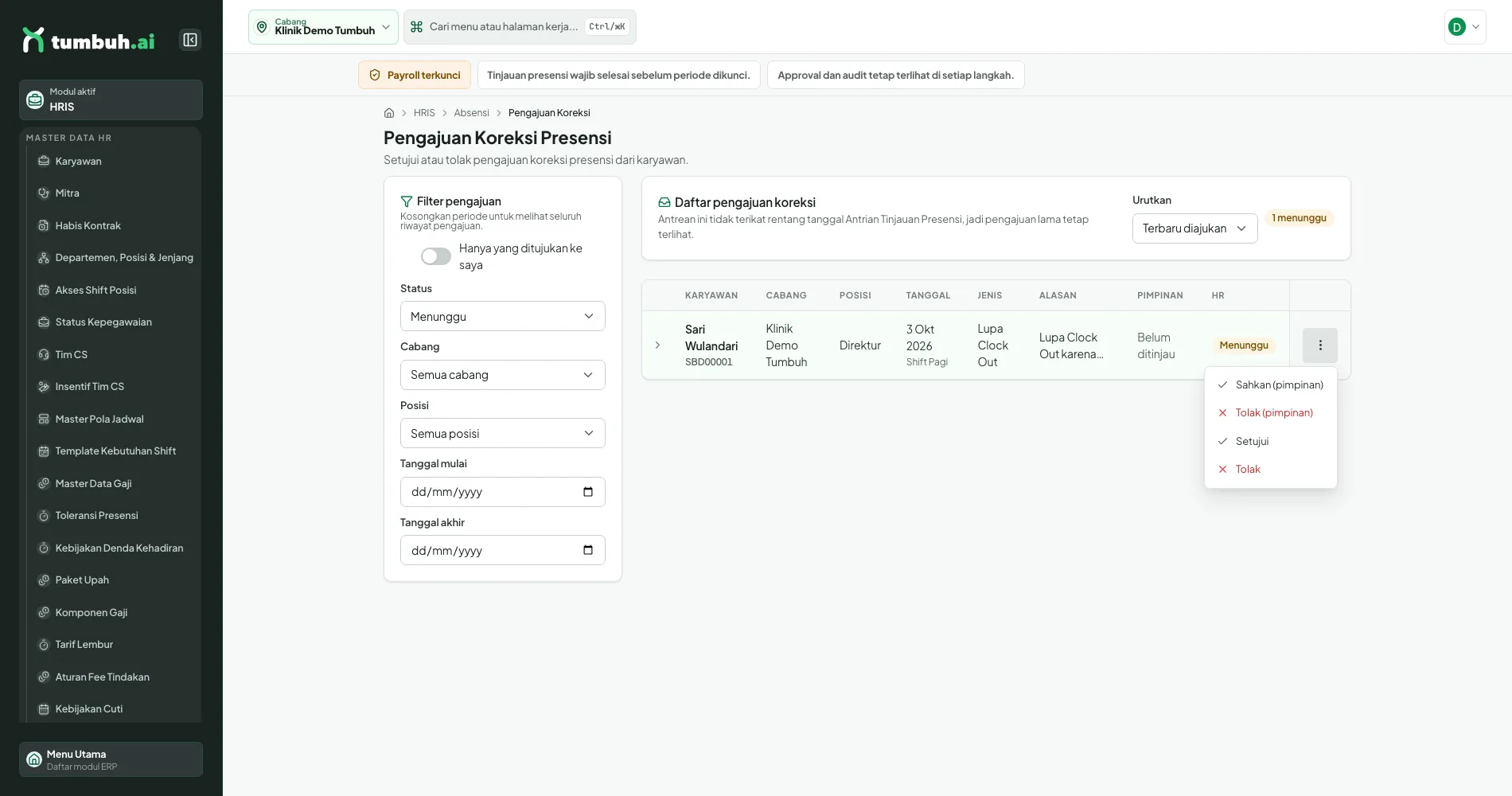The width and height of the screenshot is (1512, 796).
Task: Toggle Hanya yang ditujukan ke saya
Action: pos(436,256)
